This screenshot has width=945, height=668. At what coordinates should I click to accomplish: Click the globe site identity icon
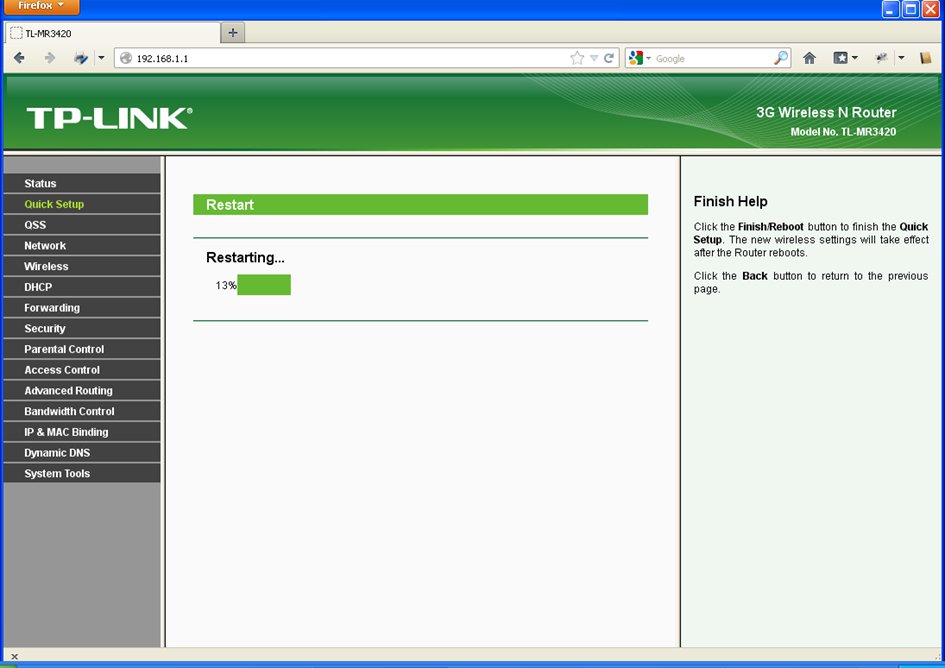click(x=126, y=58)
